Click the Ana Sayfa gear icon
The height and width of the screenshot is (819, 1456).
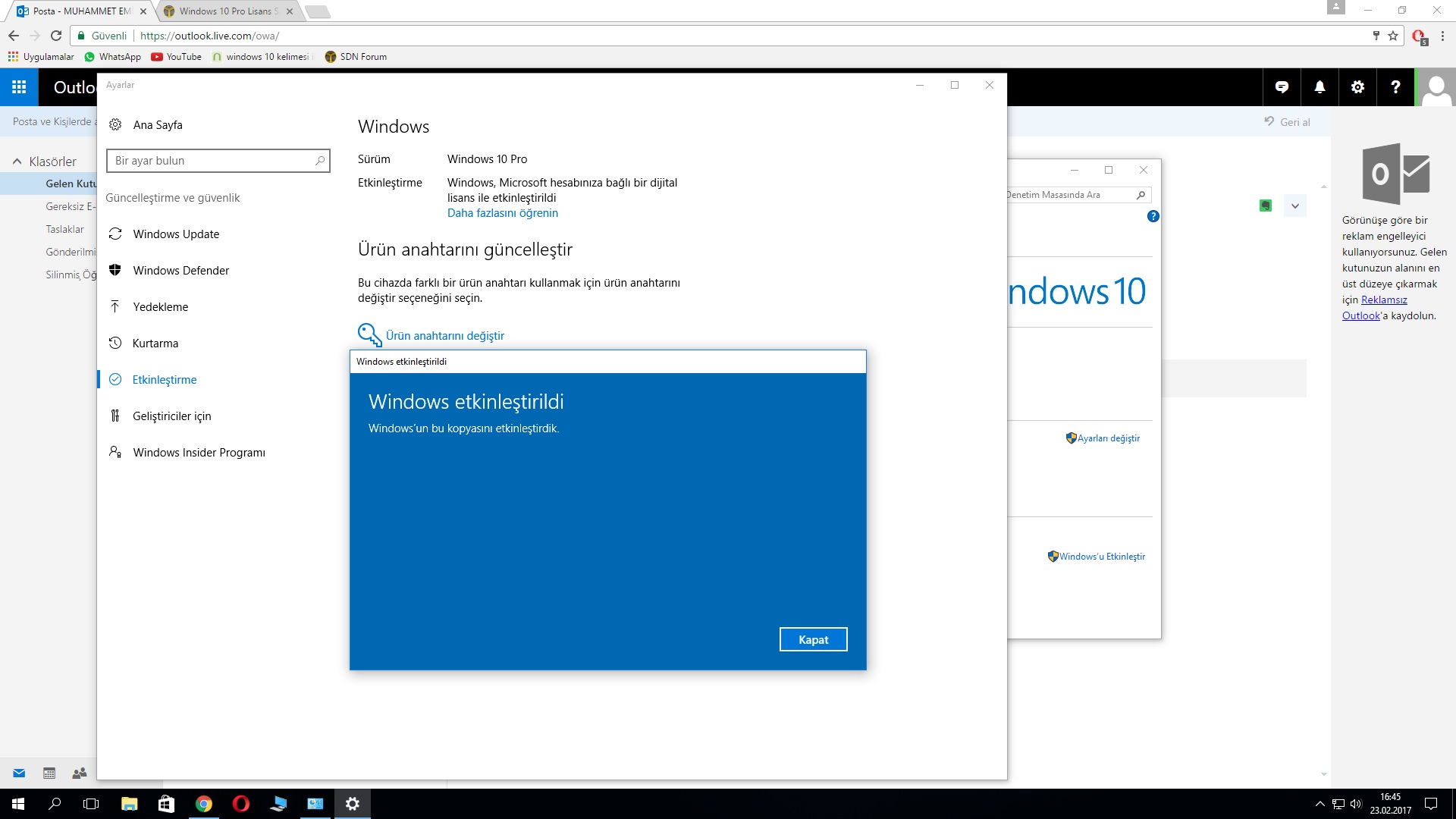point(115,125)
